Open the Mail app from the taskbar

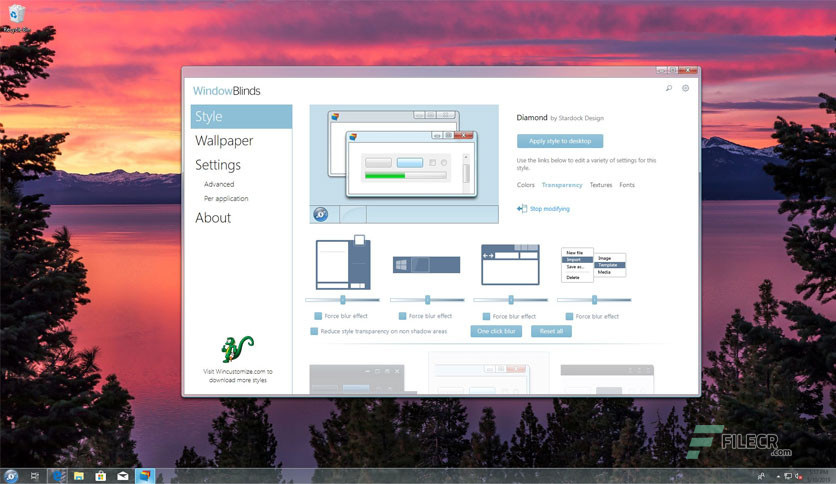tap(123, 475)
